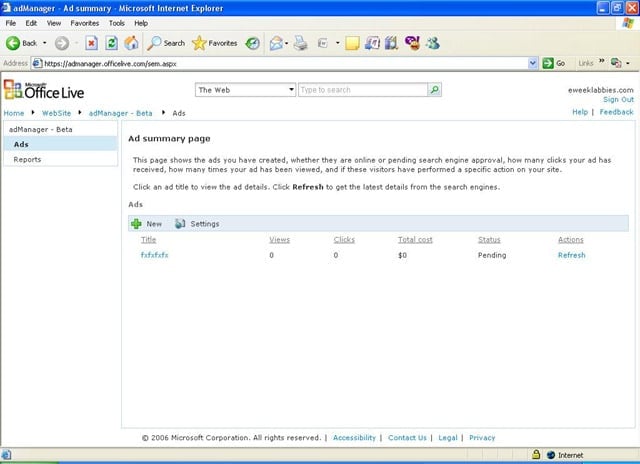This screenshot has width=640, height=464.
Task: Click the Research books toolbar icon
Action: [x=391, y=43]
